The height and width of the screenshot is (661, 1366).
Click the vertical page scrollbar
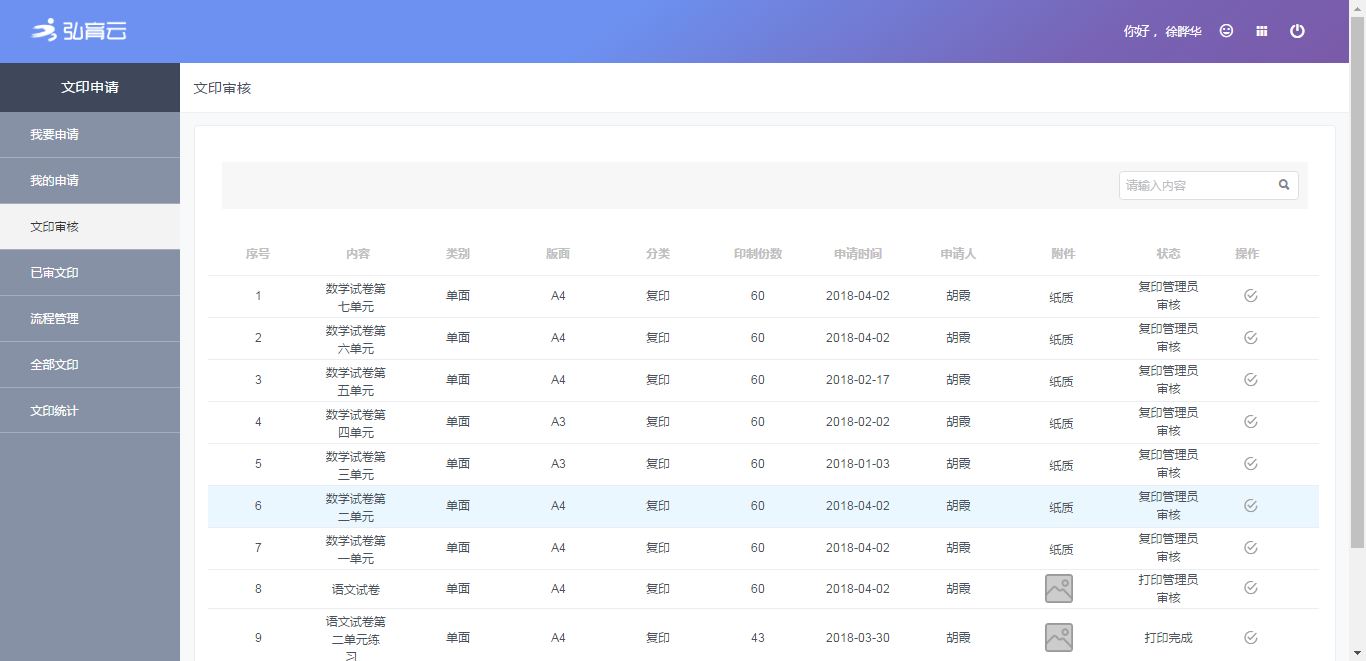pyautogui.click(x=1357, y=280)
